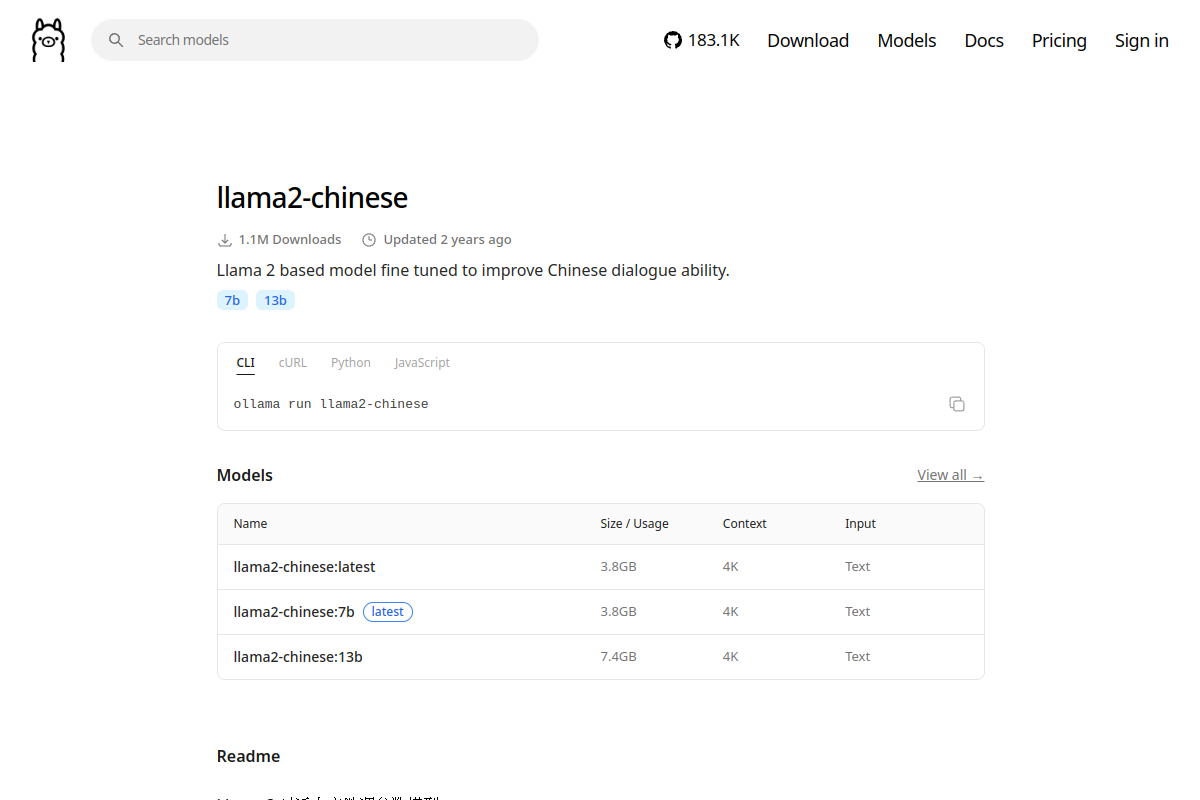Open llama2-chinese:13b model row
Image resolution: width=1200 pixels, height=800 pixels.
coord(601,657)
